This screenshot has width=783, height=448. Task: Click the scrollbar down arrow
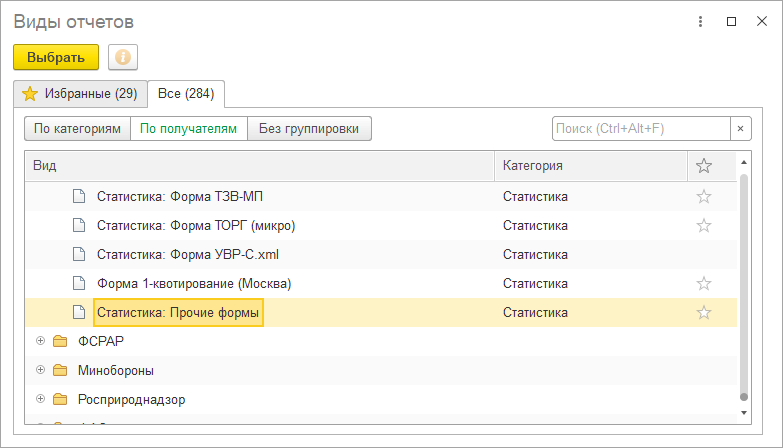coord(743,411)
